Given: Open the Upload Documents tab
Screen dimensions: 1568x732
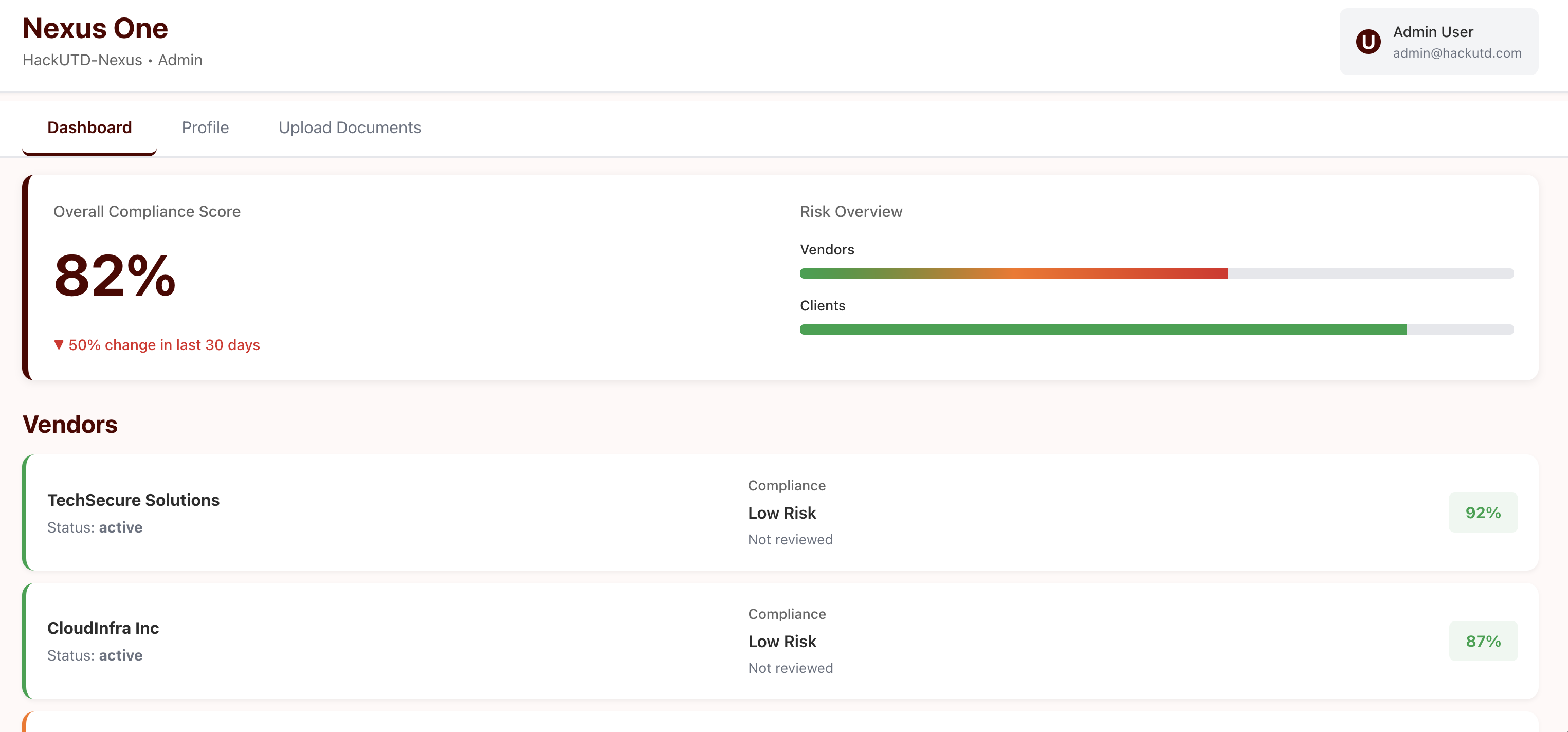Looking at the screenshot, I should click(350, 128).
